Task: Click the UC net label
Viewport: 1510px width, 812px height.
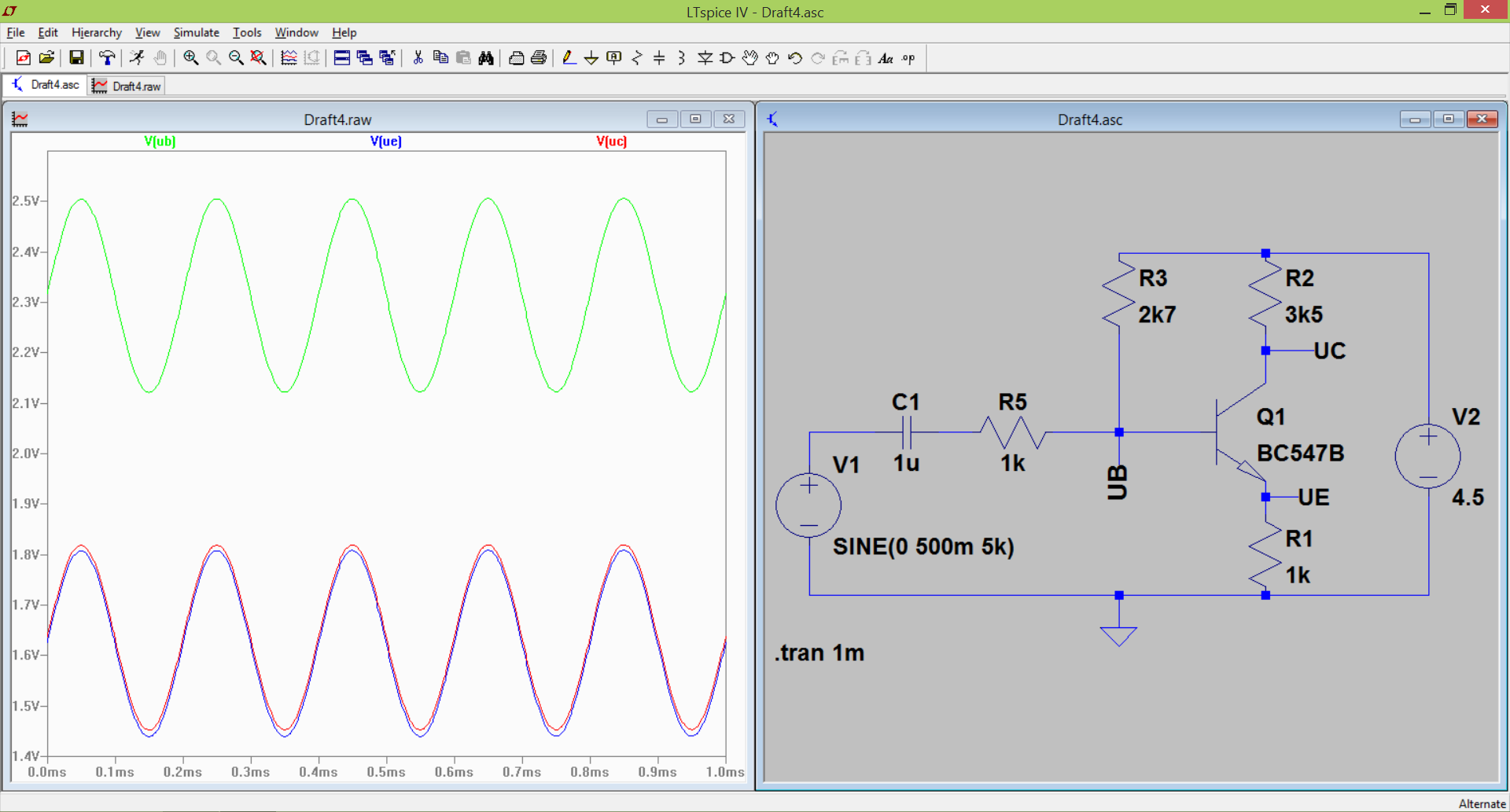Action: tap(1330, 351)
